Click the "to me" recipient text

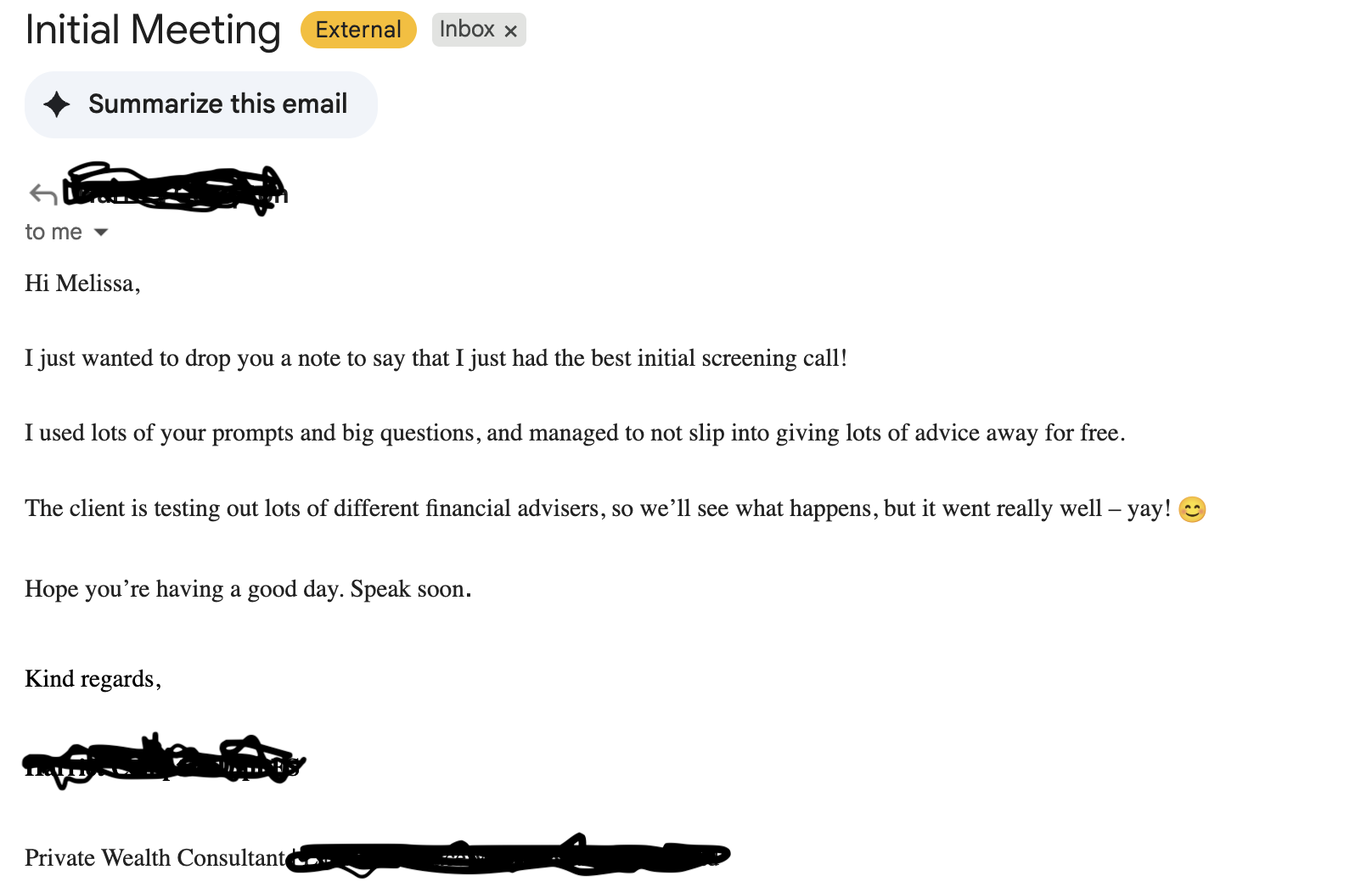(53, 232)
